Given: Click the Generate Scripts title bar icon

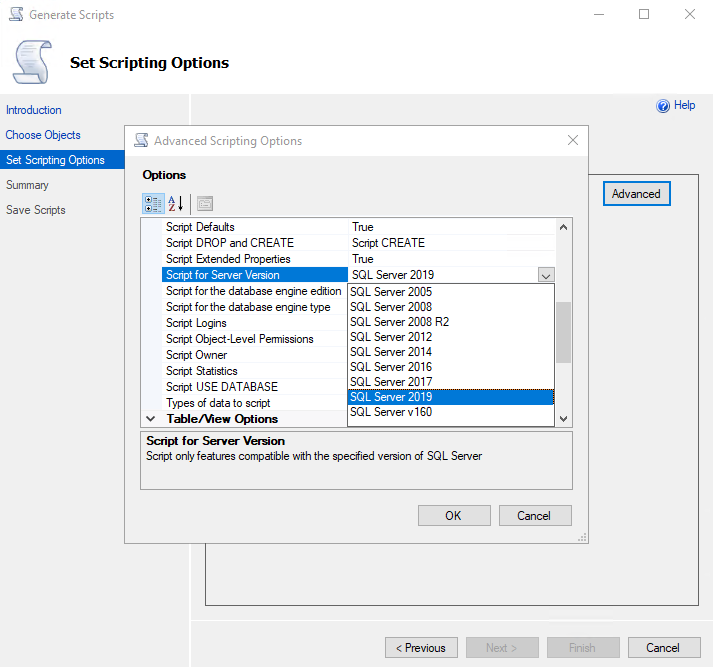Looking at the screenshot, I should tap(16, 14).
